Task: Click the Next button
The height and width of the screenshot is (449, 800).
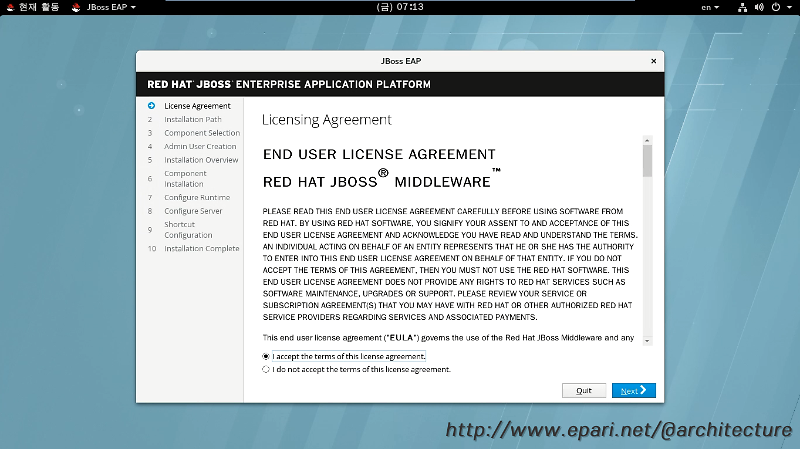Action: [x=634, y=390]
